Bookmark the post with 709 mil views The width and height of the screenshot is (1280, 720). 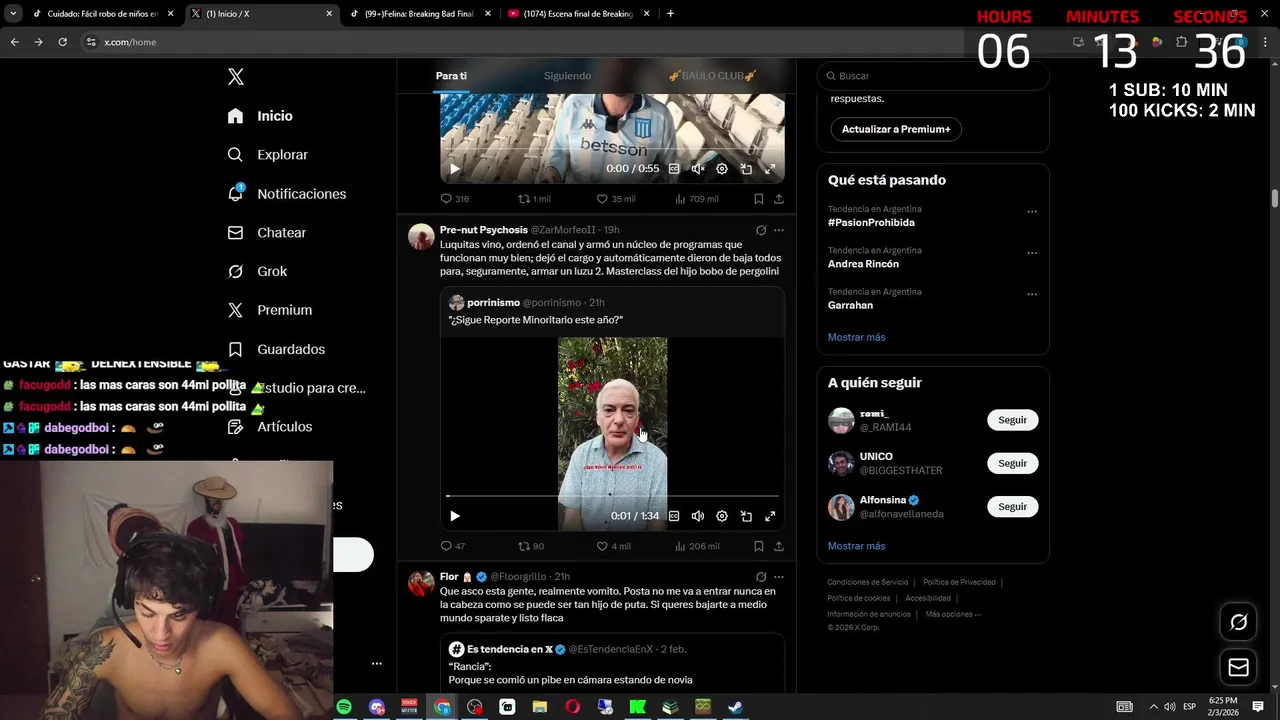point(759,199)
